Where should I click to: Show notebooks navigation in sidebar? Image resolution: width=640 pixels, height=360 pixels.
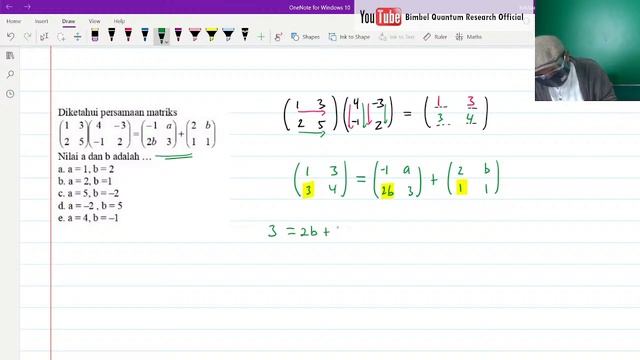click(x=10, y=56)
